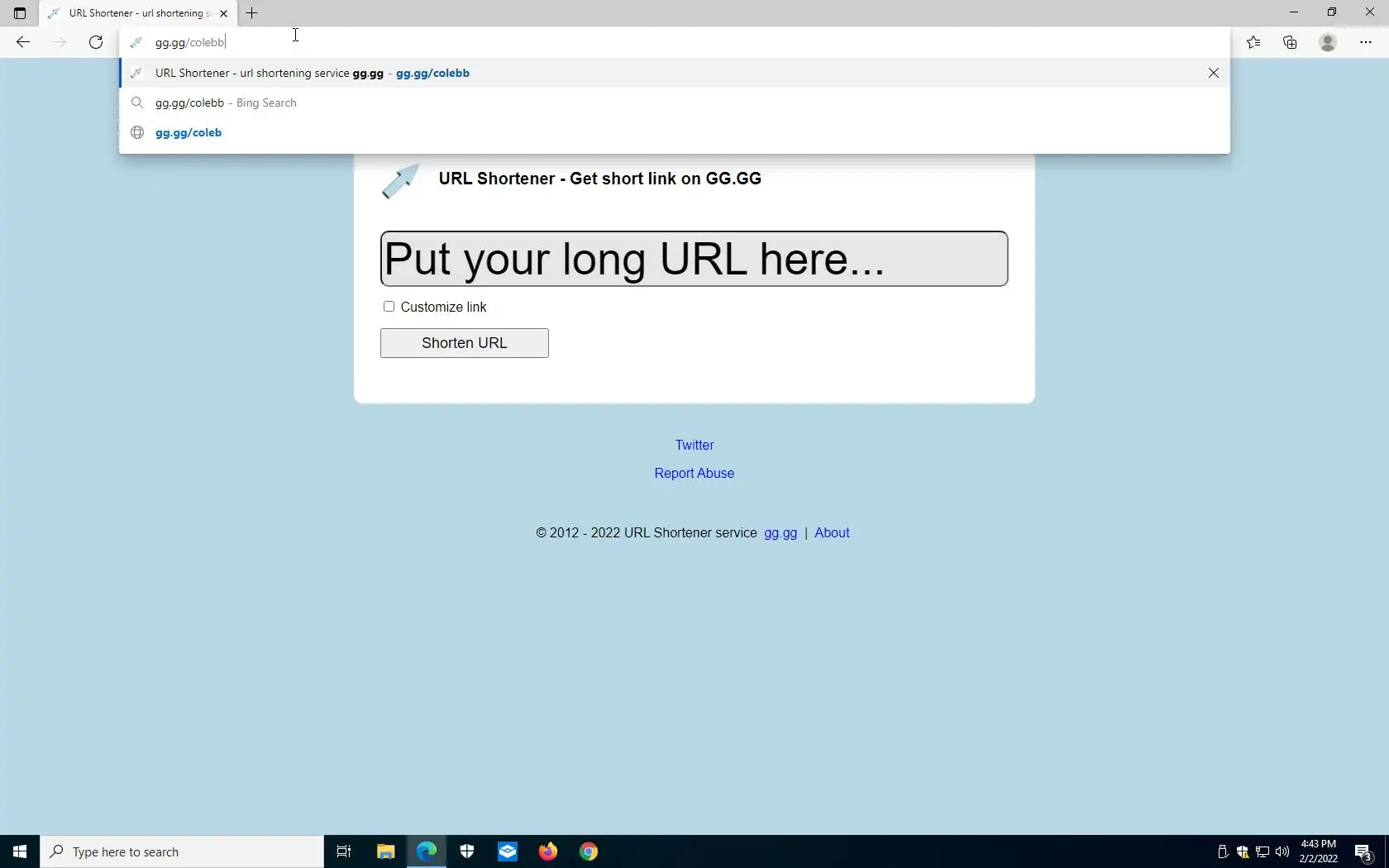
Task: Launch Google Chrome from the taskbar
Action: tap(589, 851)
